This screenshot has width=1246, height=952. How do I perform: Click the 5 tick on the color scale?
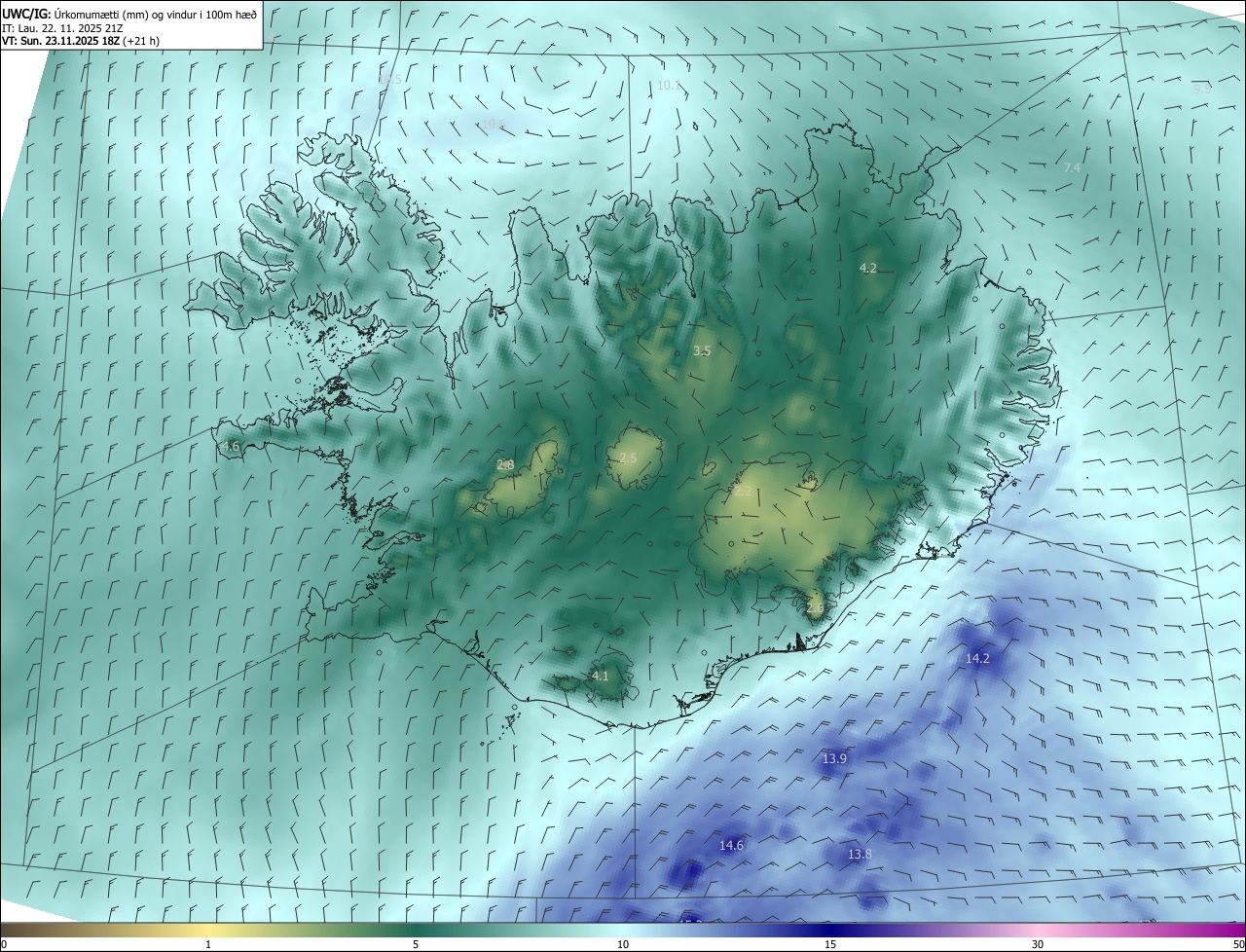416,944
